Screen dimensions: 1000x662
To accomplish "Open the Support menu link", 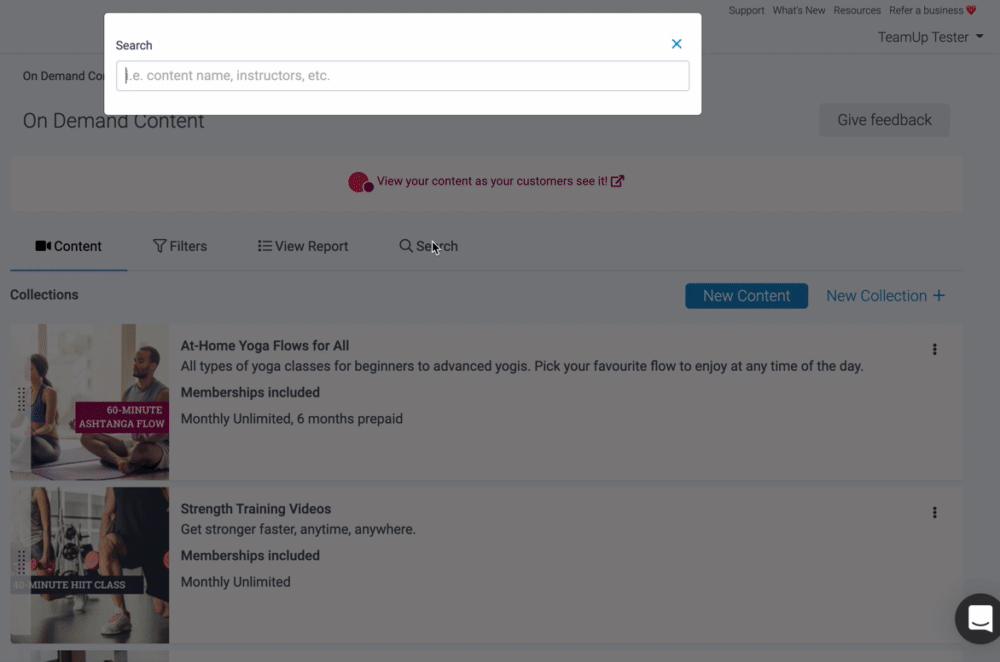I will coord(746,10).
